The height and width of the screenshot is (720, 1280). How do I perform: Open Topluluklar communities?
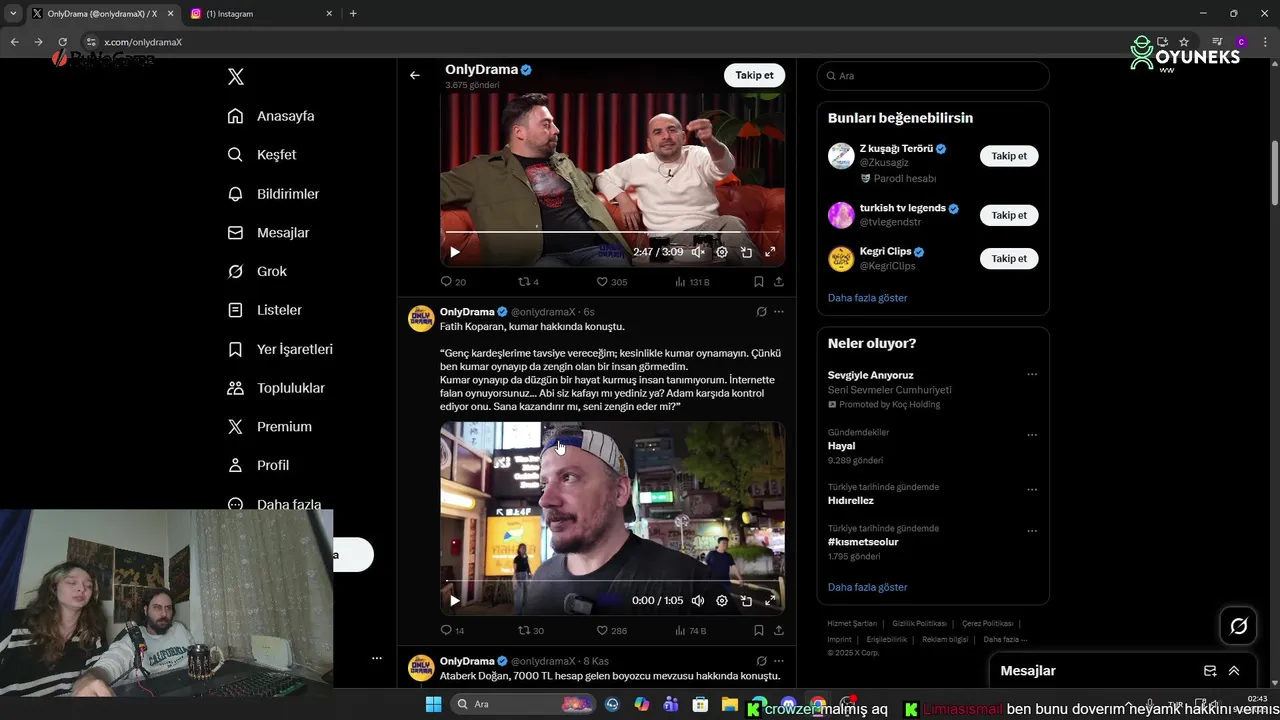276,388
